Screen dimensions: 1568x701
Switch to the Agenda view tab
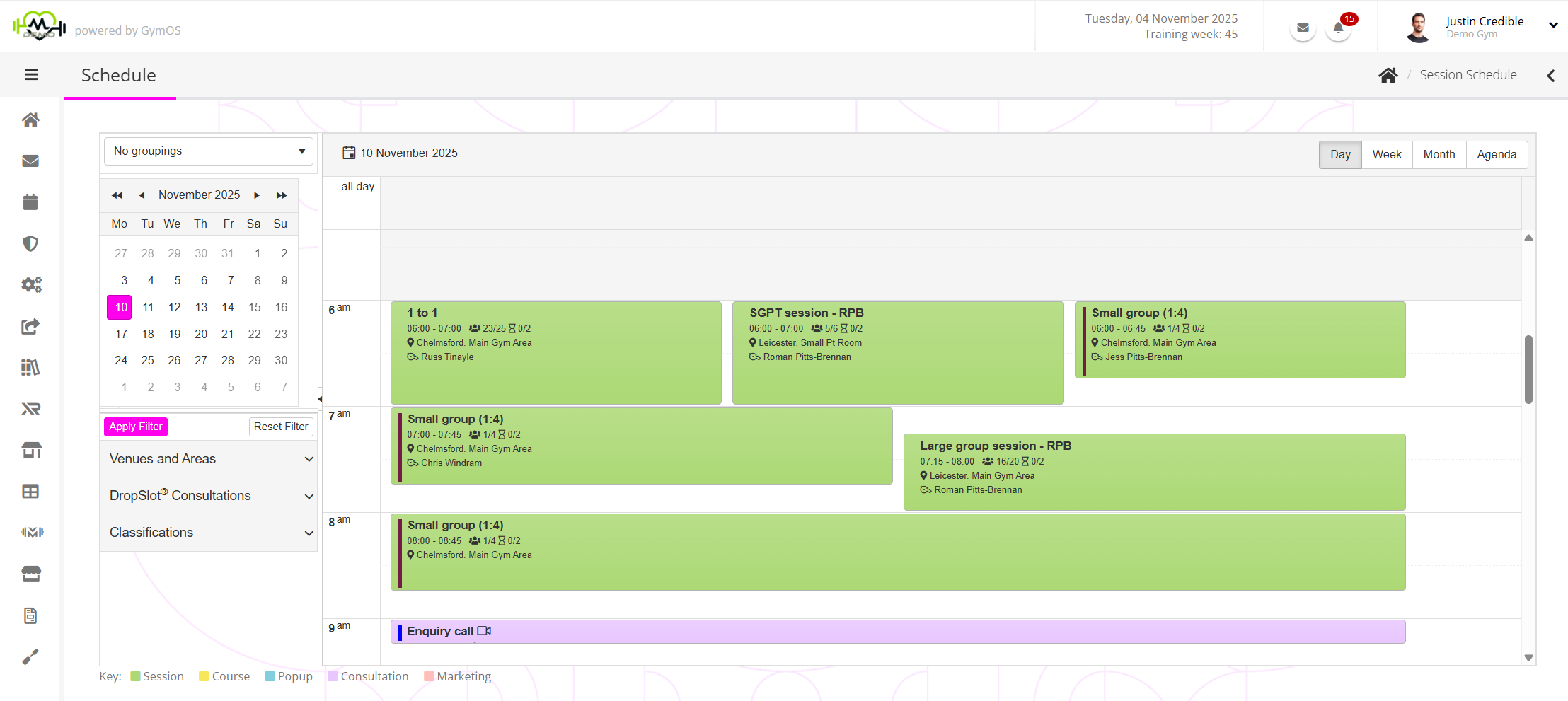(x=1496, y=155)
